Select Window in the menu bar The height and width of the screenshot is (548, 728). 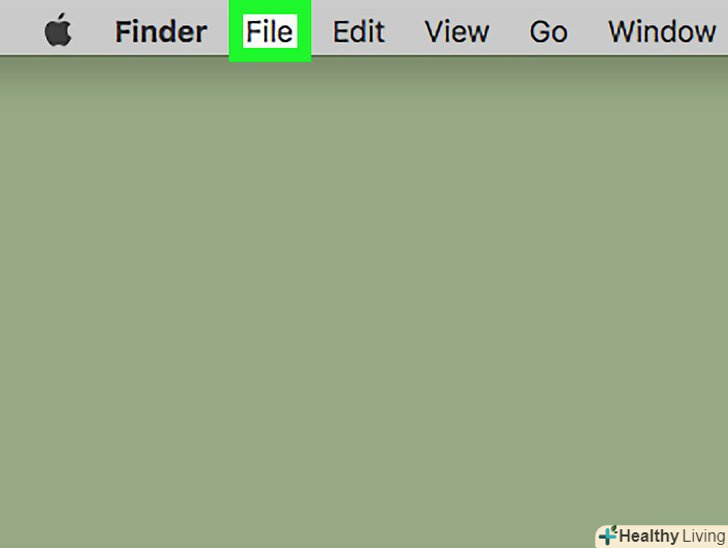(662, 32)
